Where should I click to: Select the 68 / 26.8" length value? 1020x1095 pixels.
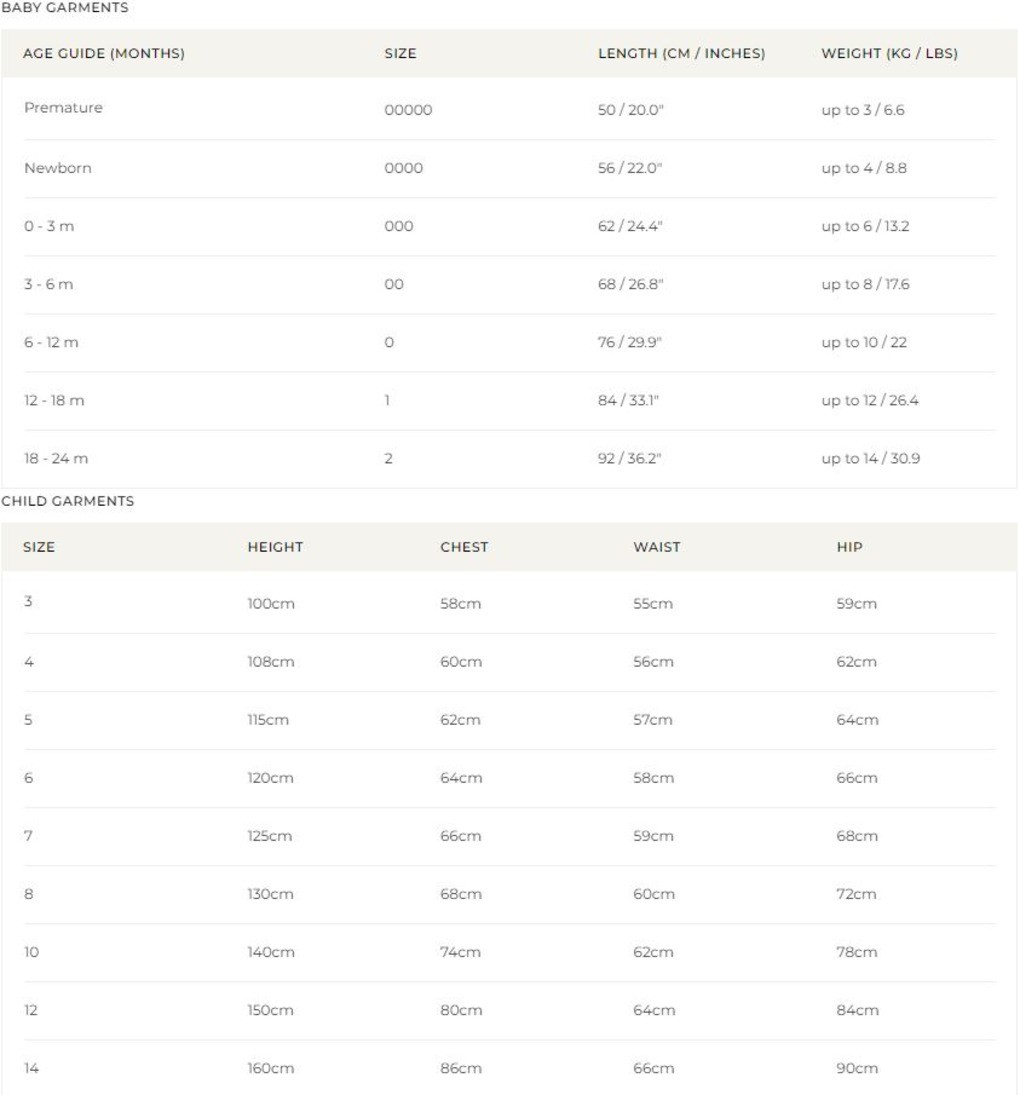[x=630, y=284]
